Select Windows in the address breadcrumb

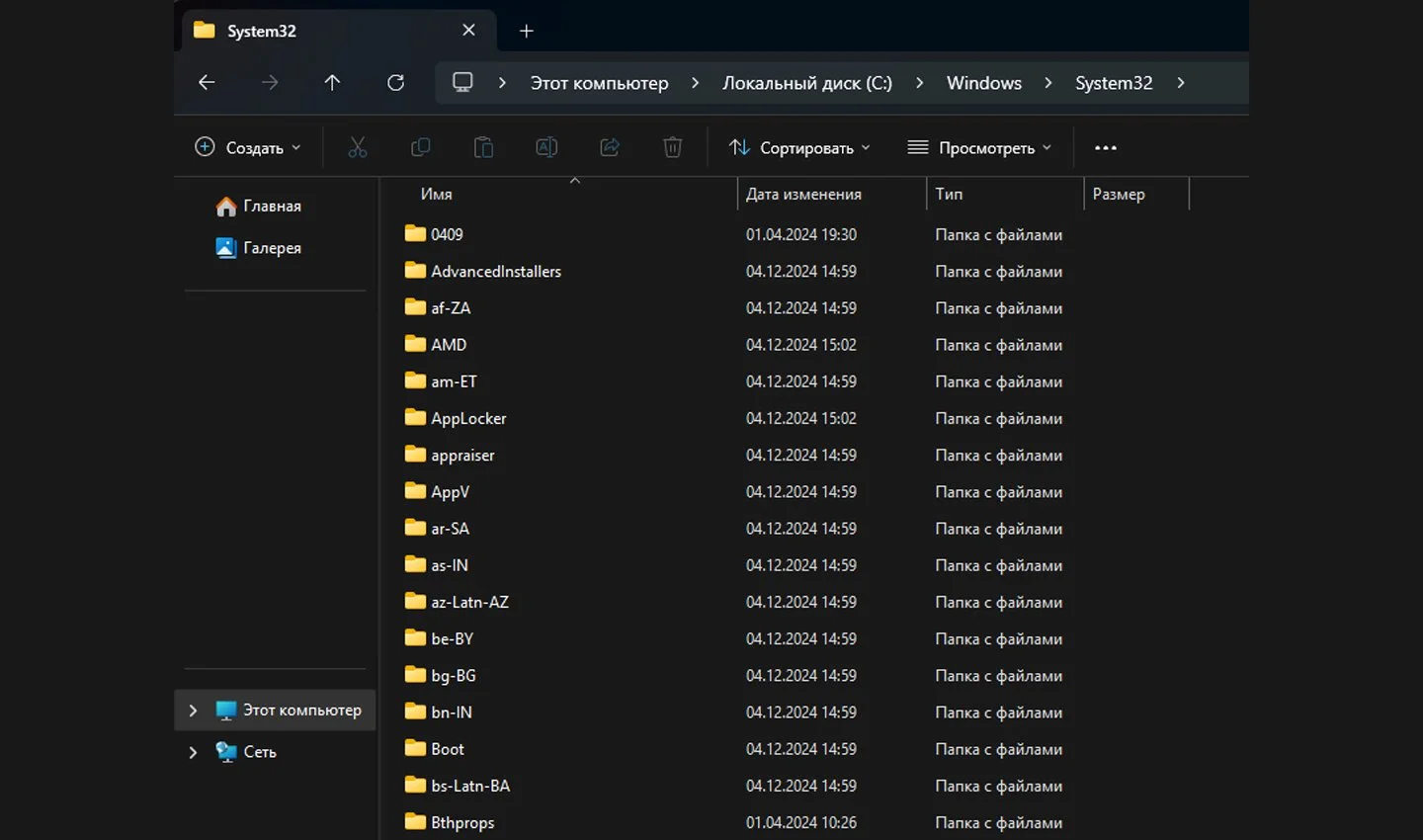[984, 83]
